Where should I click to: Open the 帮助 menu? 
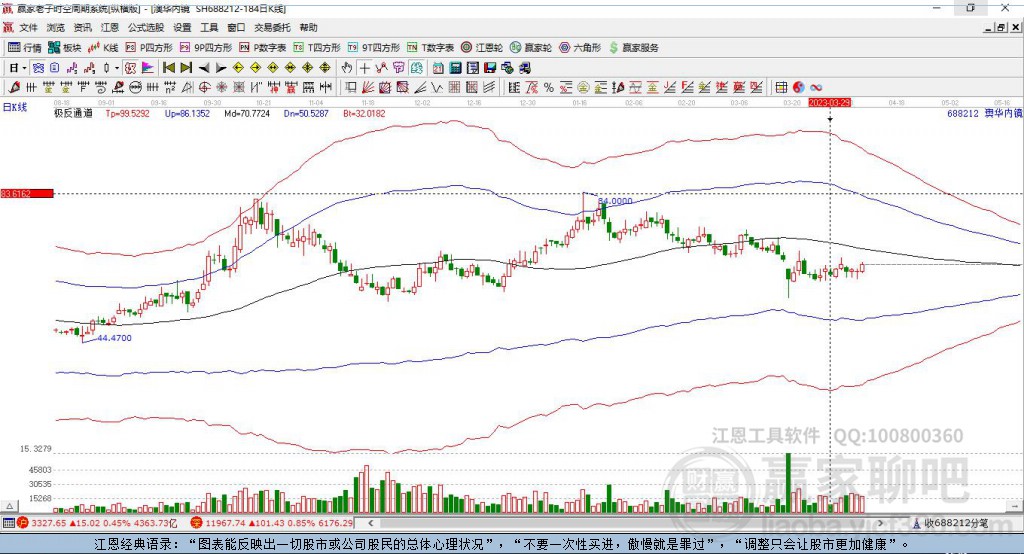click(308, 27)
